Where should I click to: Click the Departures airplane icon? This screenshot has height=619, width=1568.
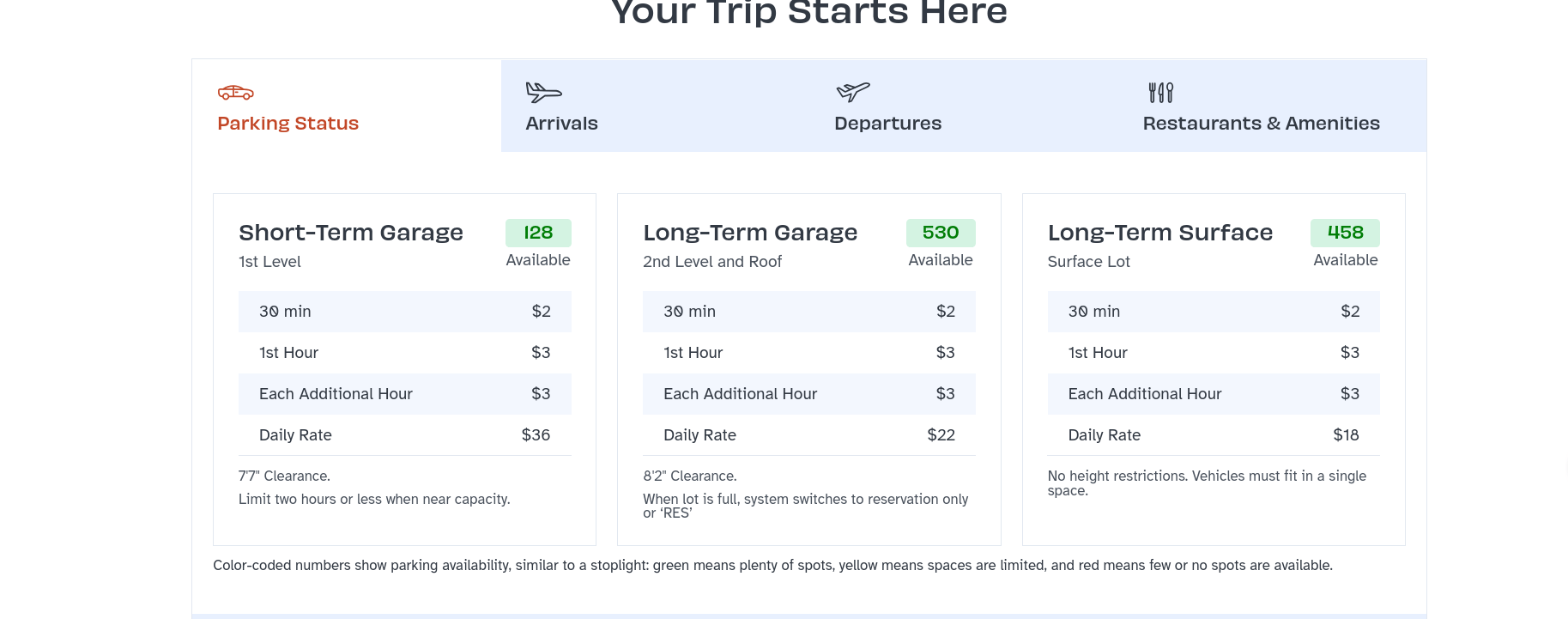853,91
